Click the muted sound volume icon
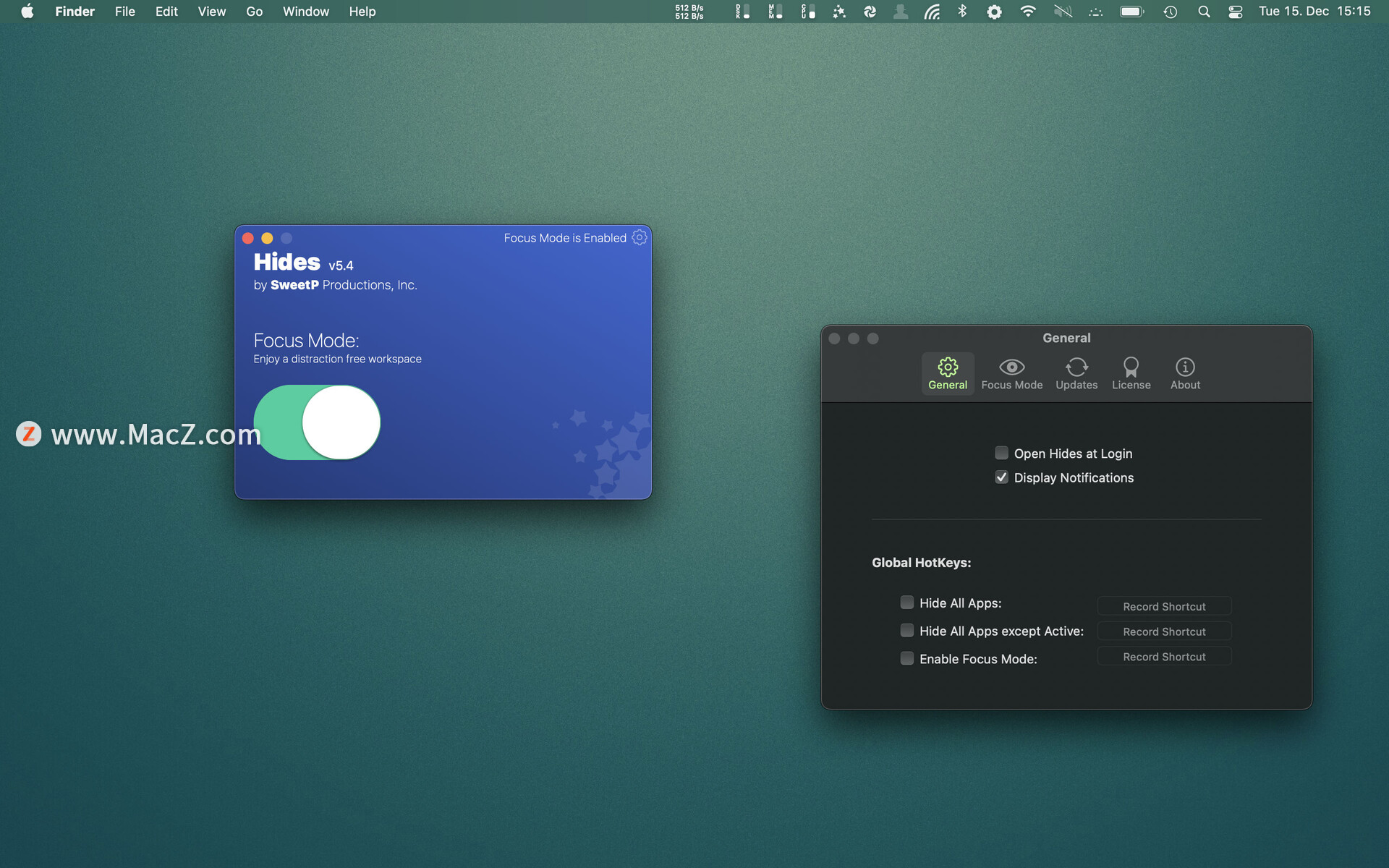Screen dimensions: 1389x868 [x=1063, y=12]
